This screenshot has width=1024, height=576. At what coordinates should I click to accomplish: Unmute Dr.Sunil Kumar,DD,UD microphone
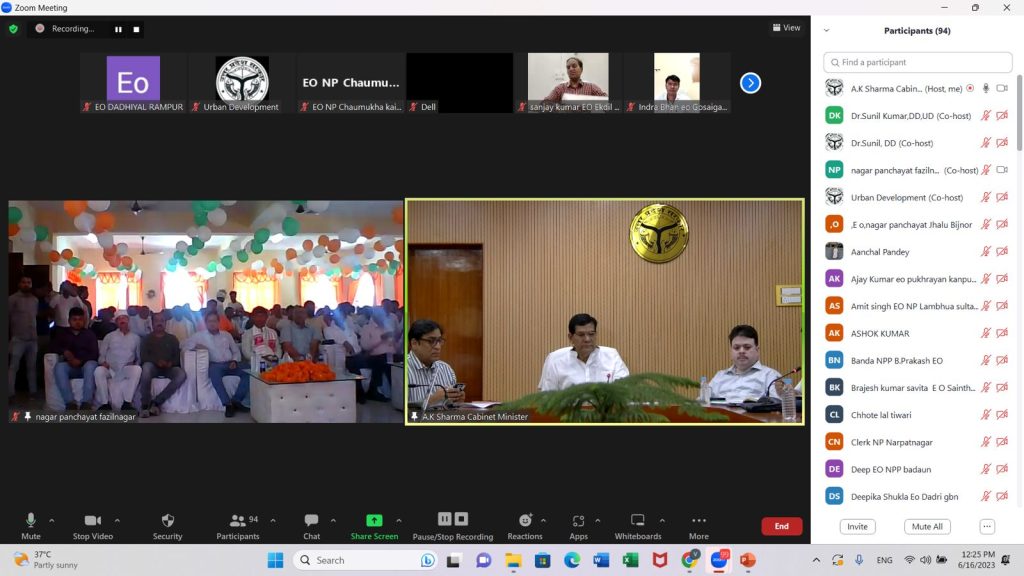click(986, 116)
